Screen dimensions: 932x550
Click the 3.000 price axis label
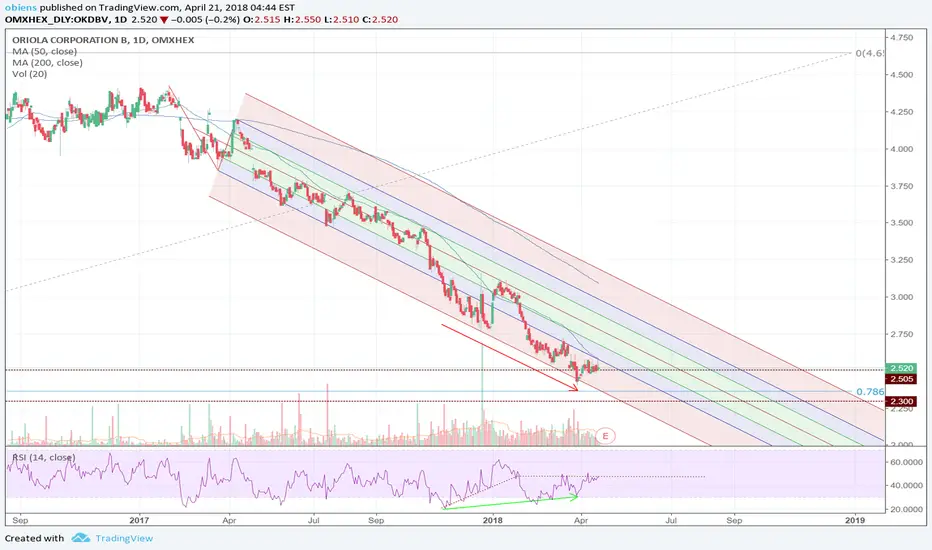click(902, 297)
